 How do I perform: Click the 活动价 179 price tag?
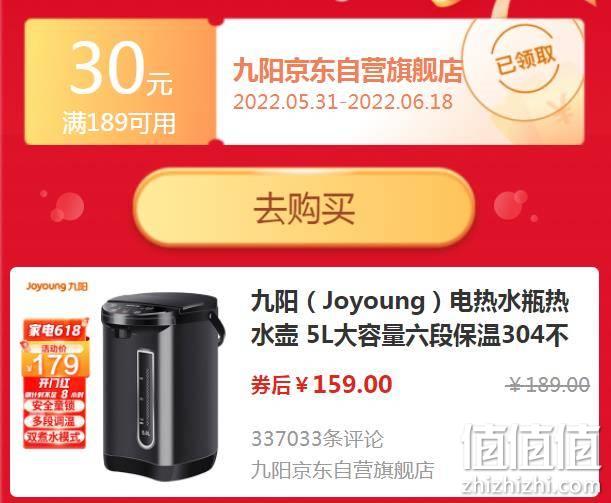tap(55, 360)
